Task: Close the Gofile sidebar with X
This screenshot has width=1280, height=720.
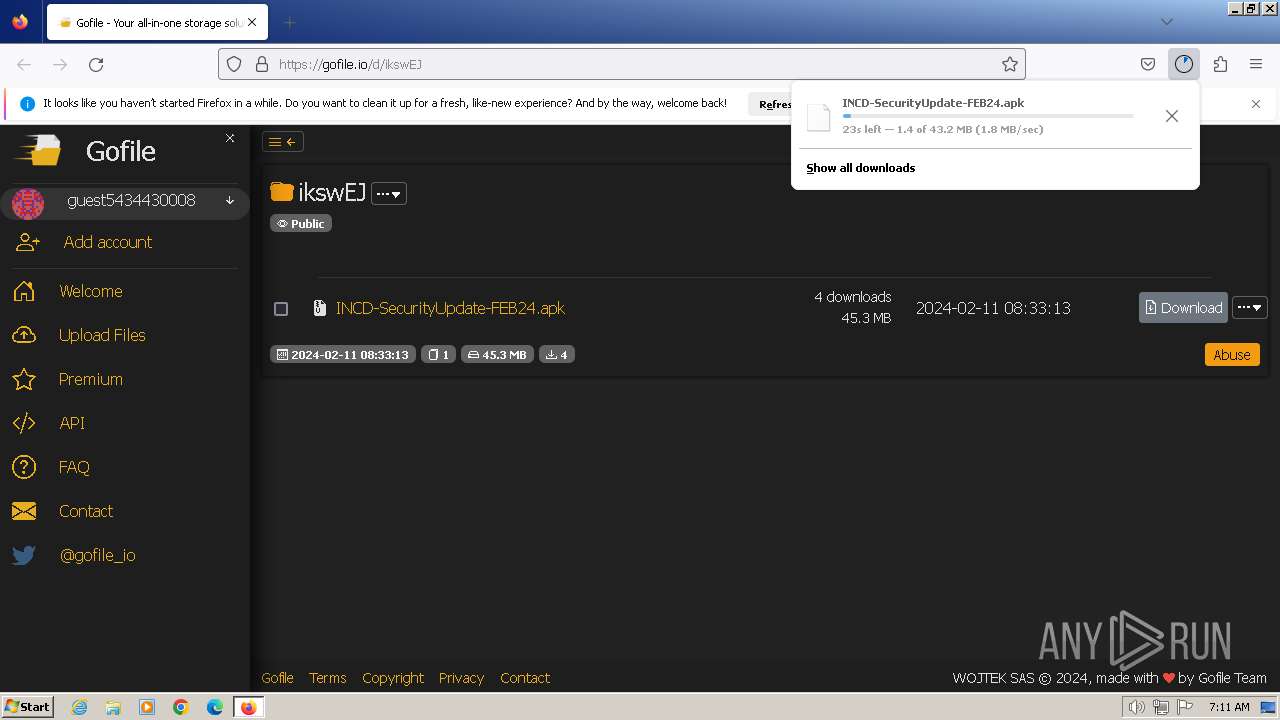Action: click(230, 138)
